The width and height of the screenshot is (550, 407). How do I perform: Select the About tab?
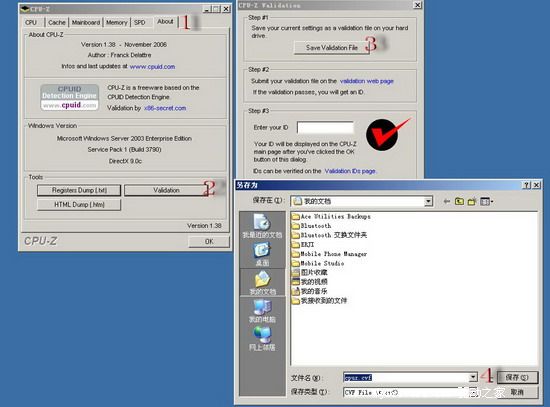tap(165, 21)
